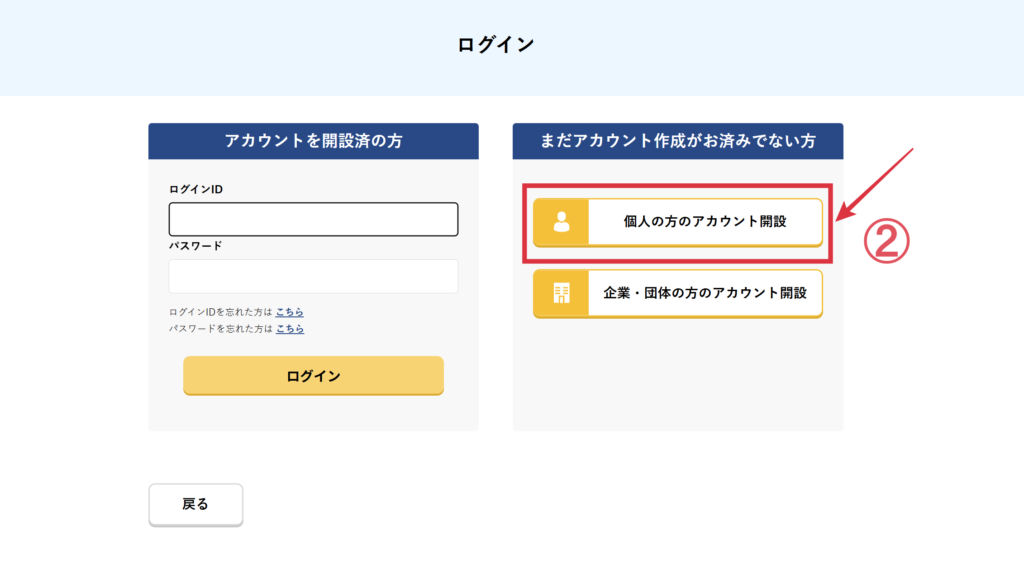Viewport: 1024px width, 579px height.
Task: Open 企業・団体の方のアカウント開設
Action: click(x=678, y=294)
